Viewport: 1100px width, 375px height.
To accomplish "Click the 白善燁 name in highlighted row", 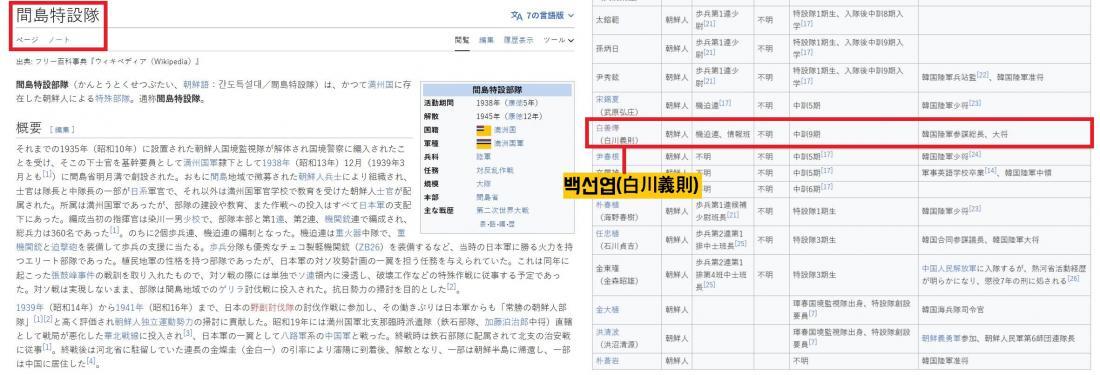I will [x=607, y=128].
